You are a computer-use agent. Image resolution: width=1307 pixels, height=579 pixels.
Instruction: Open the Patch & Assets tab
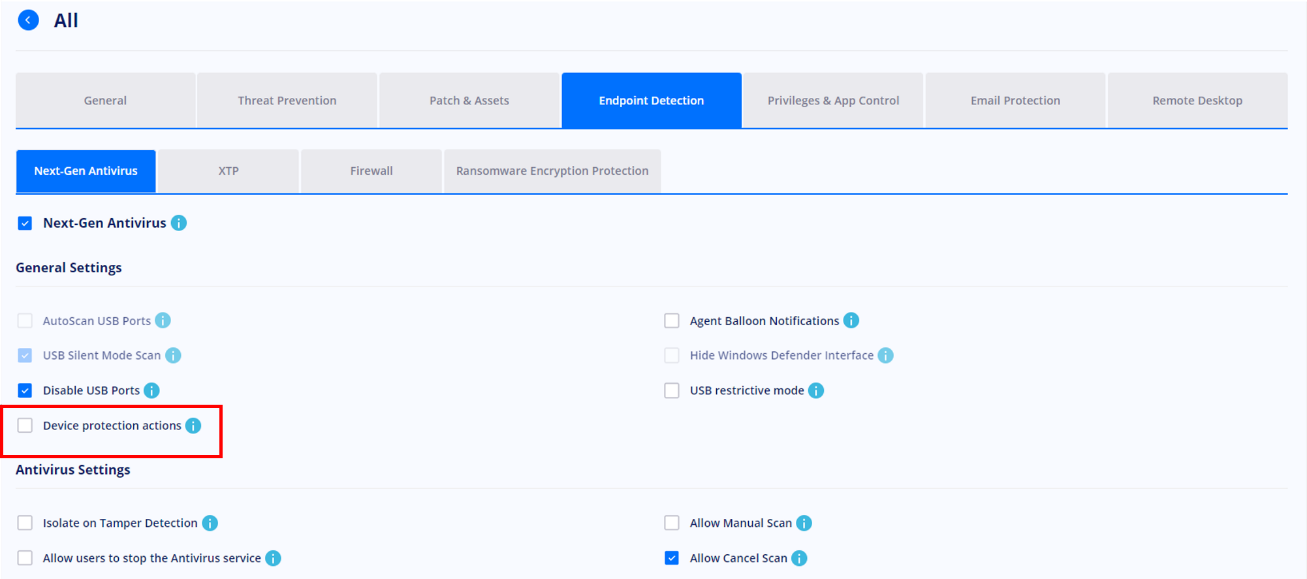coord(469,100)
